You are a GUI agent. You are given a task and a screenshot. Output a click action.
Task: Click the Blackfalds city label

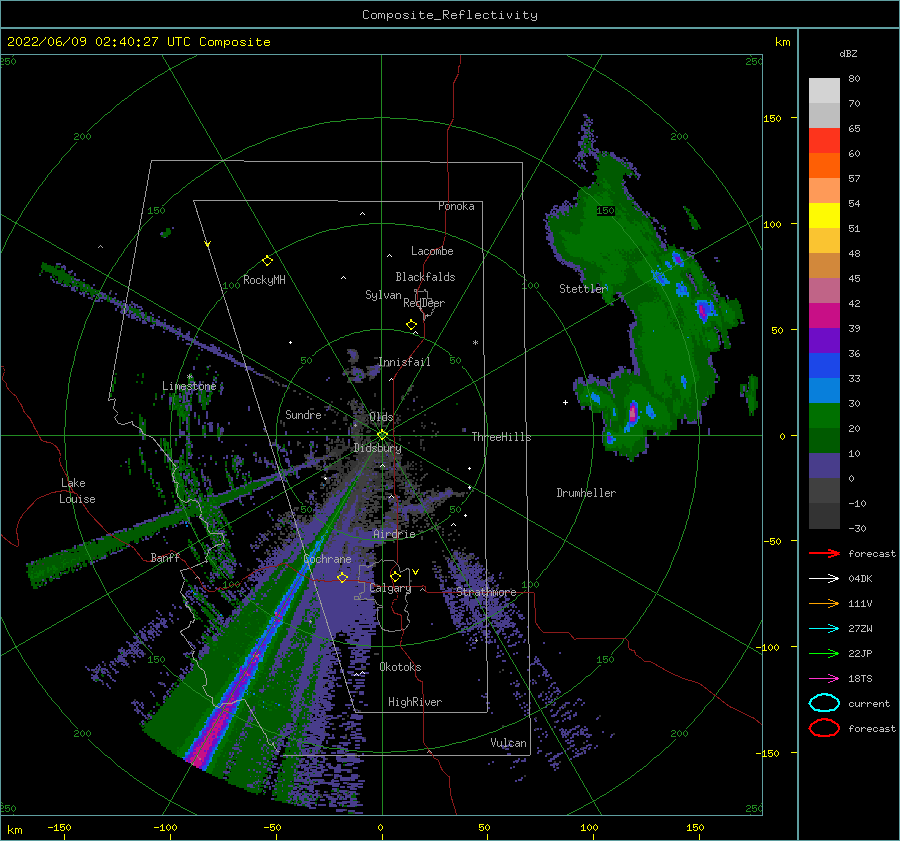point(425,277)
